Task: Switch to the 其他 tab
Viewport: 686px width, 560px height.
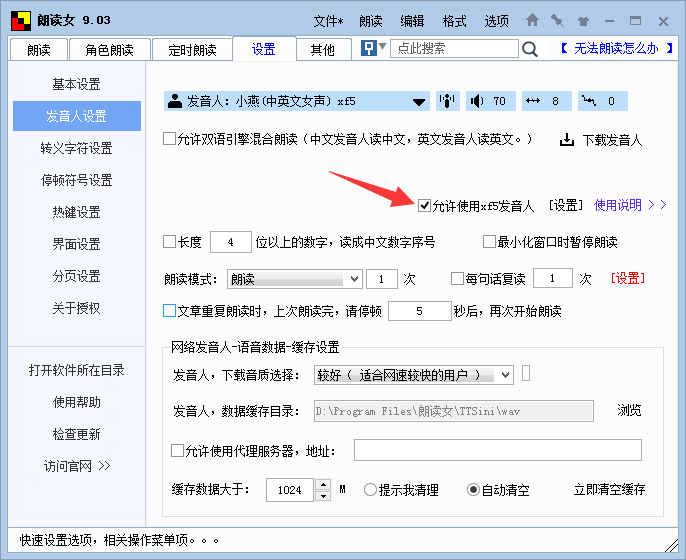Action: [x=323, y=50]
